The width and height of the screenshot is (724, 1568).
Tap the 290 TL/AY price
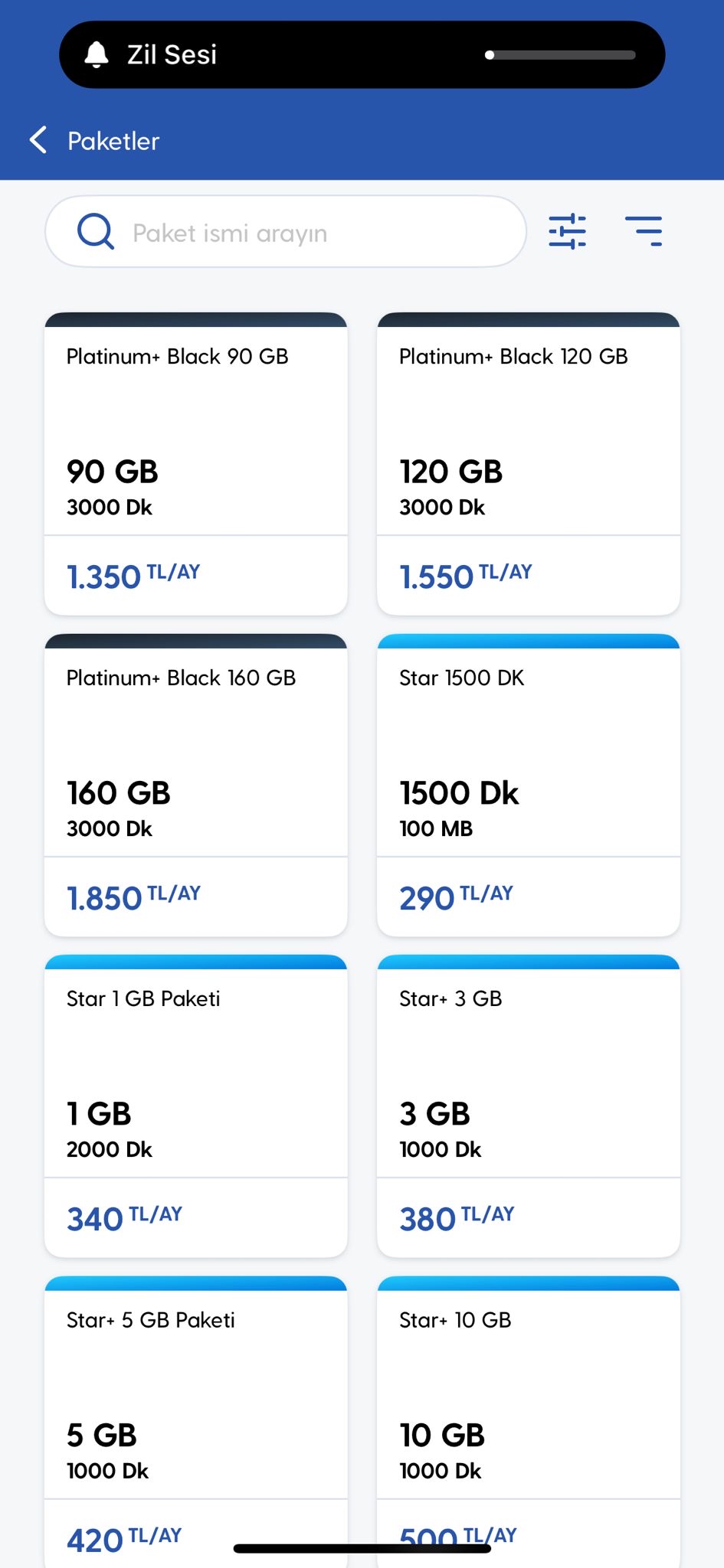click(456, 897)
